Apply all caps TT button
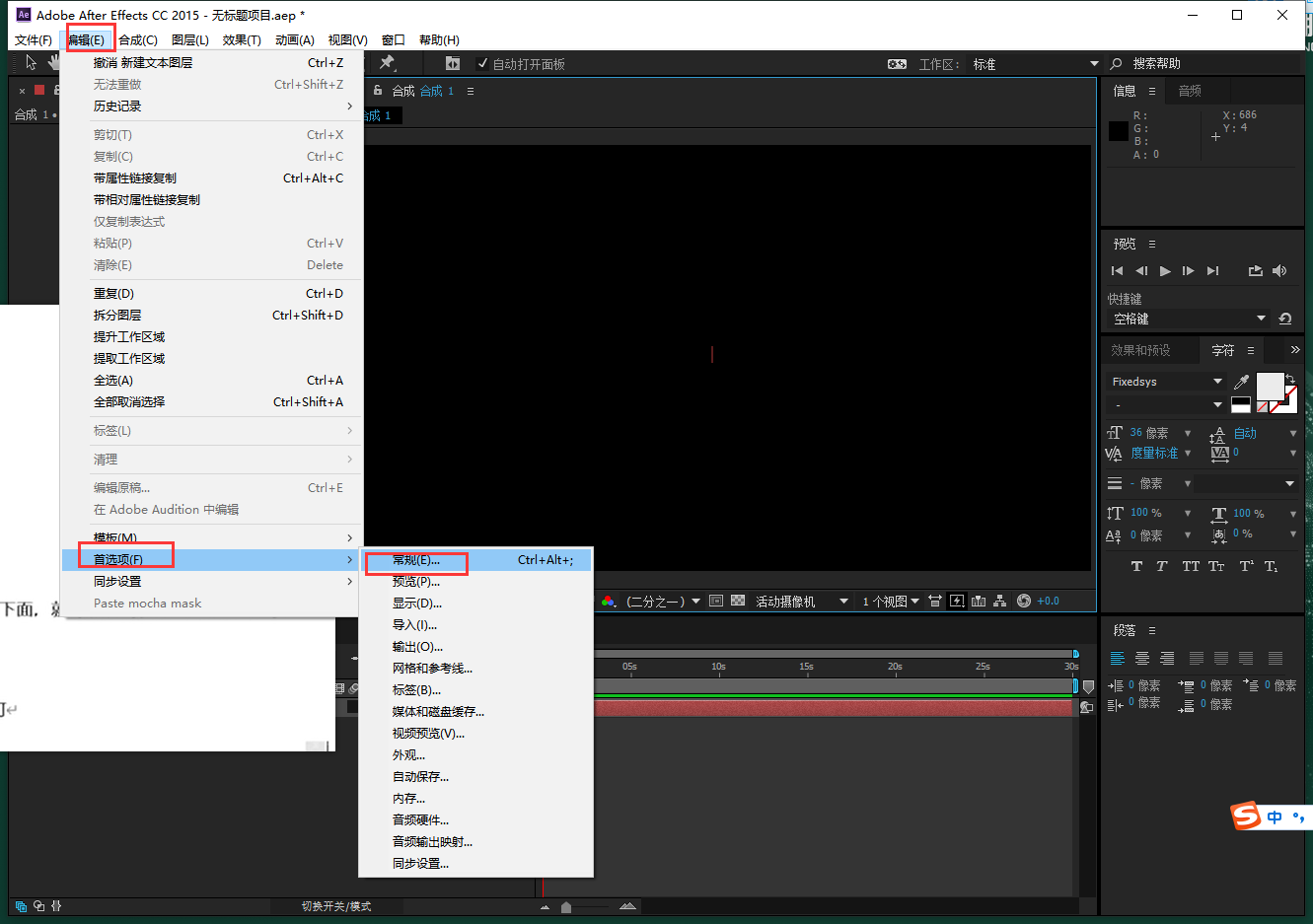 (1191, 566)
